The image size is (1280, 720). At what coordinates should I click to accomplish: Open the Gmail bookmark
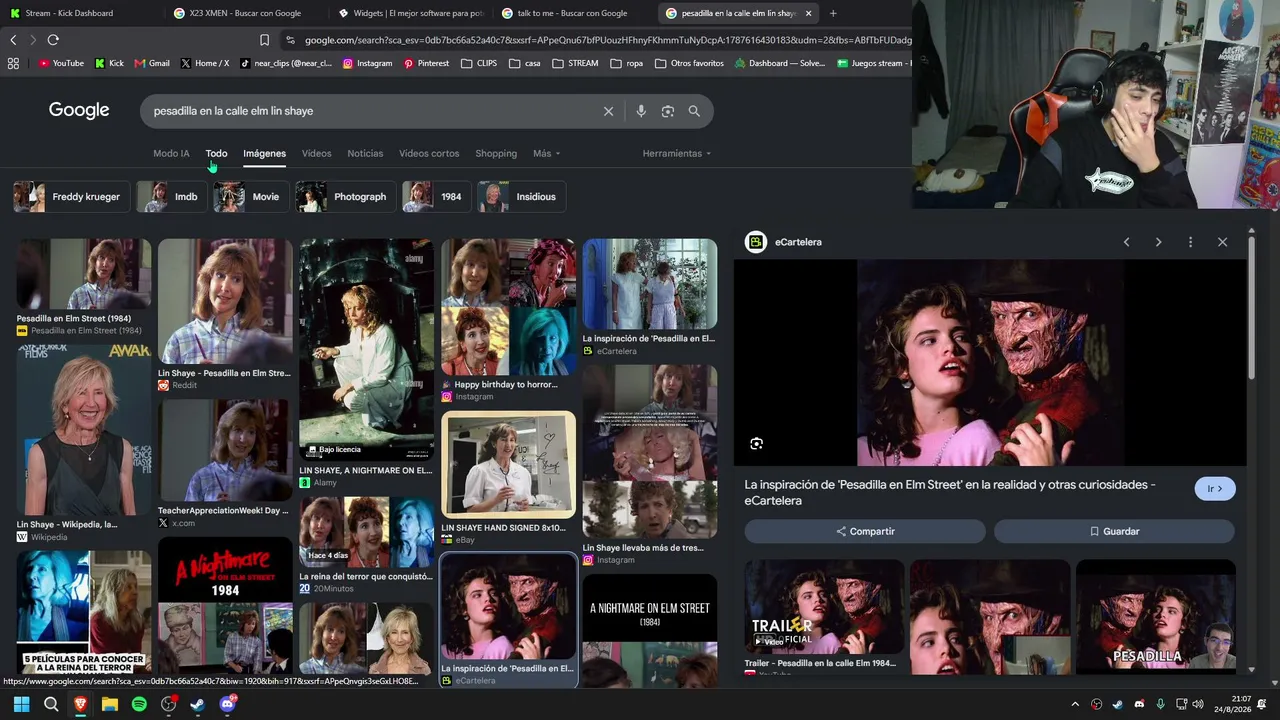point(151,63)
